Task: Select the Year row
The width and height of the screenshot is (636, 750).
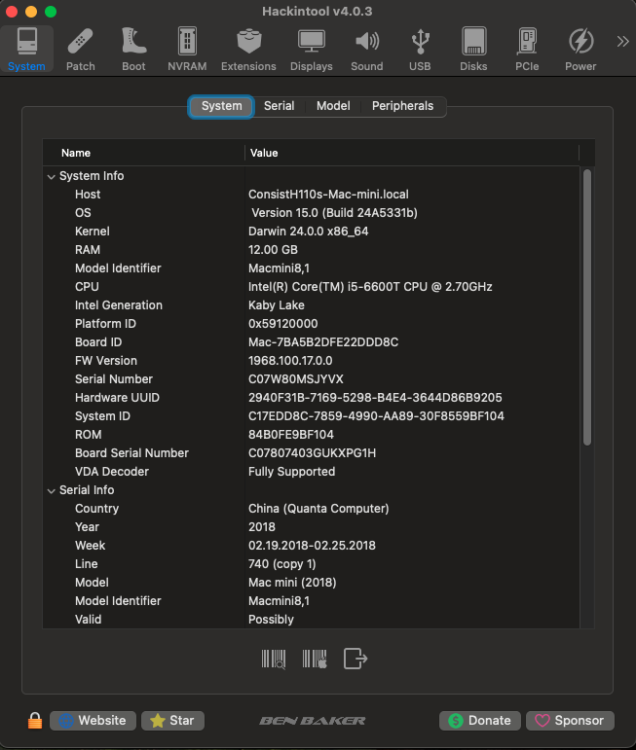Action: coord(311,527)
